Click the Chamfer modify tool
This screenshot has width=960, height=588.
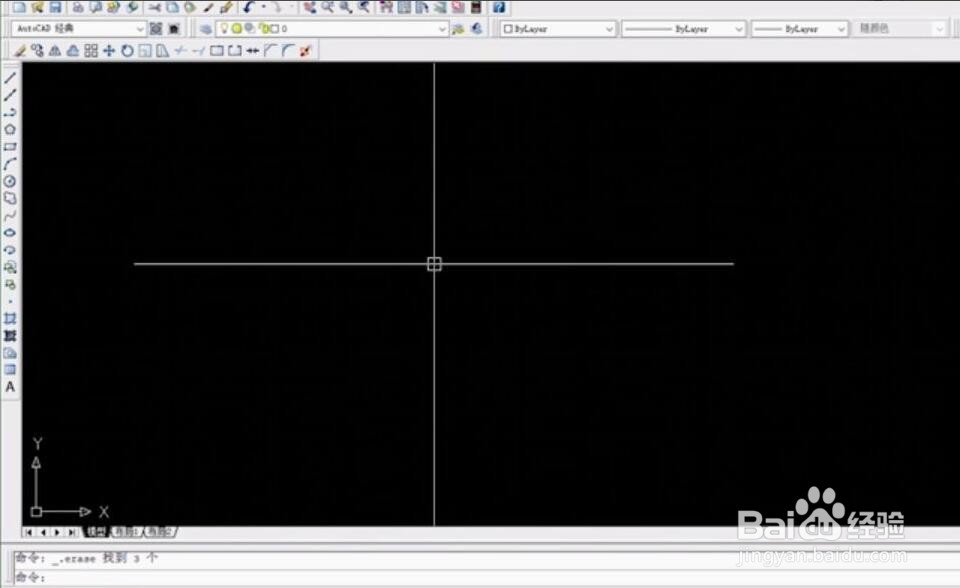click(x=270, y=51)
